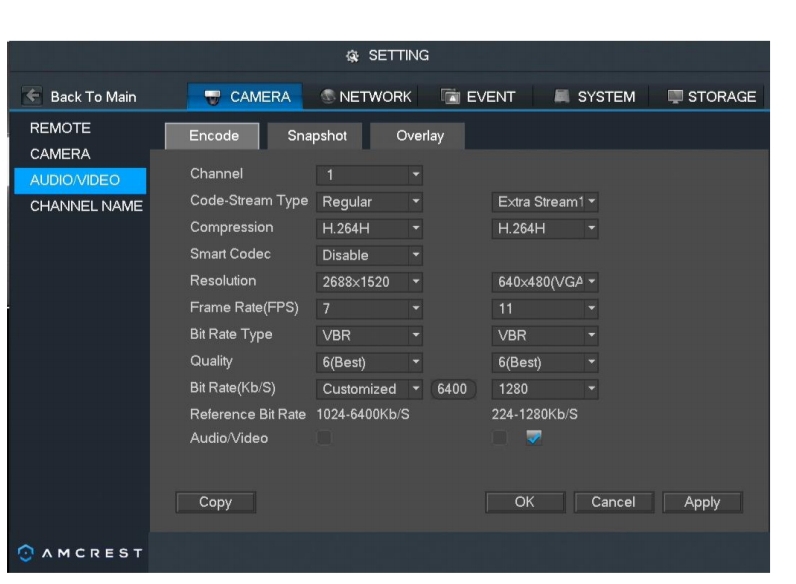Open the NETWORK settings tab
Image resolution: width=796 pixels, height=584 pixels.
click(366, 96)
